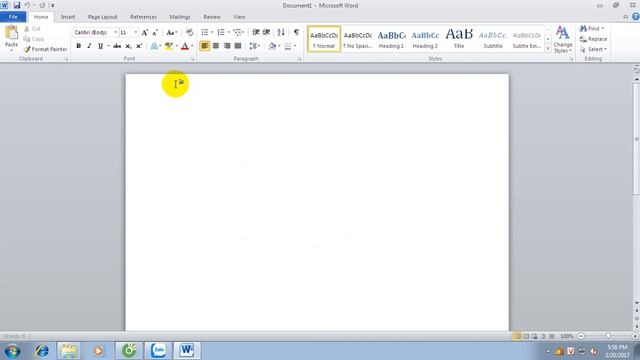Shrink the font size
Viewport: 640px width, 360px height.
pyautogui.click(x=155, y=32)
